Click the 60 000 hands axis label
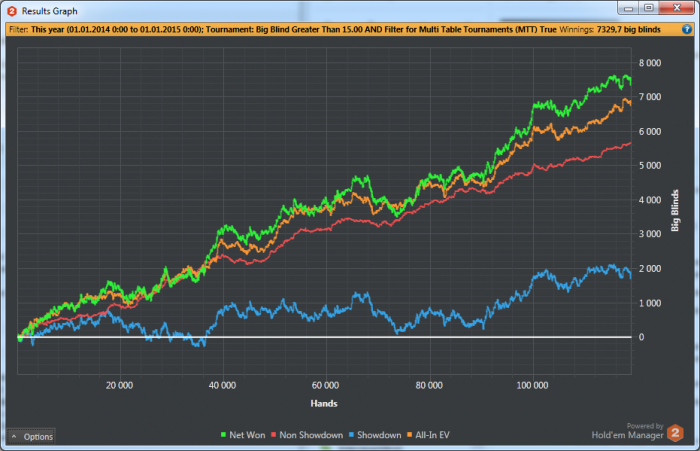The width and height of the screenshot is (700, 451). pyautogui.click(x=325, y=385)
